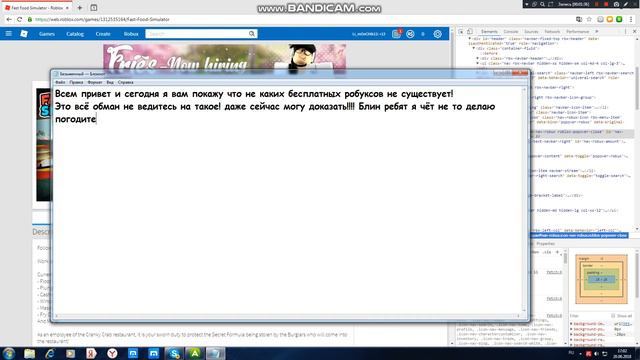
Task: Click the username link in Roblox header
Action: [x=369, y=34]
